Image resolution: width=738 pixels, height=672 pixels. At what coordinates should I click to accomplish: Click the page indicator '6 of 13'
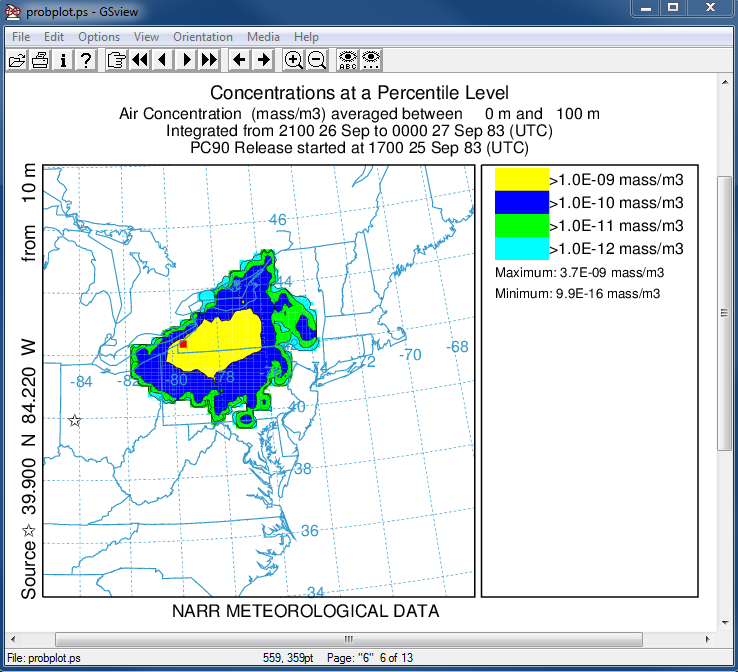(396, 658)
